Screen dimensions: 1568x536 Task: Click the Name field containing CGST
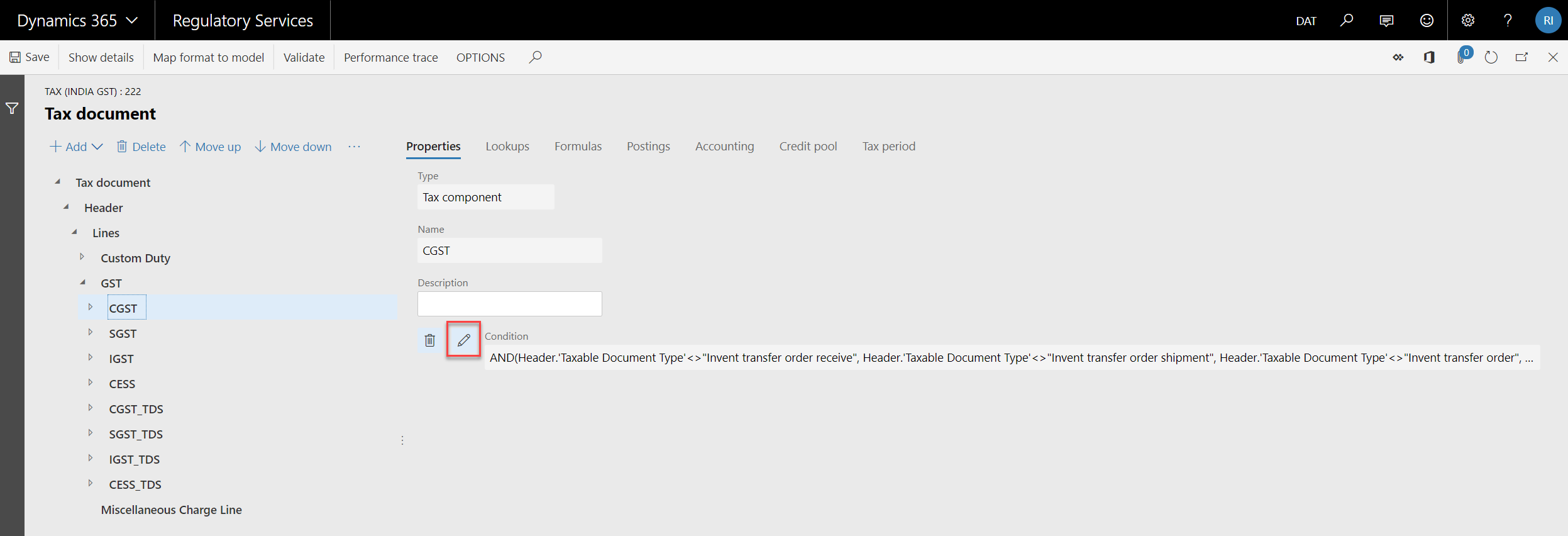tap(509, 250)
